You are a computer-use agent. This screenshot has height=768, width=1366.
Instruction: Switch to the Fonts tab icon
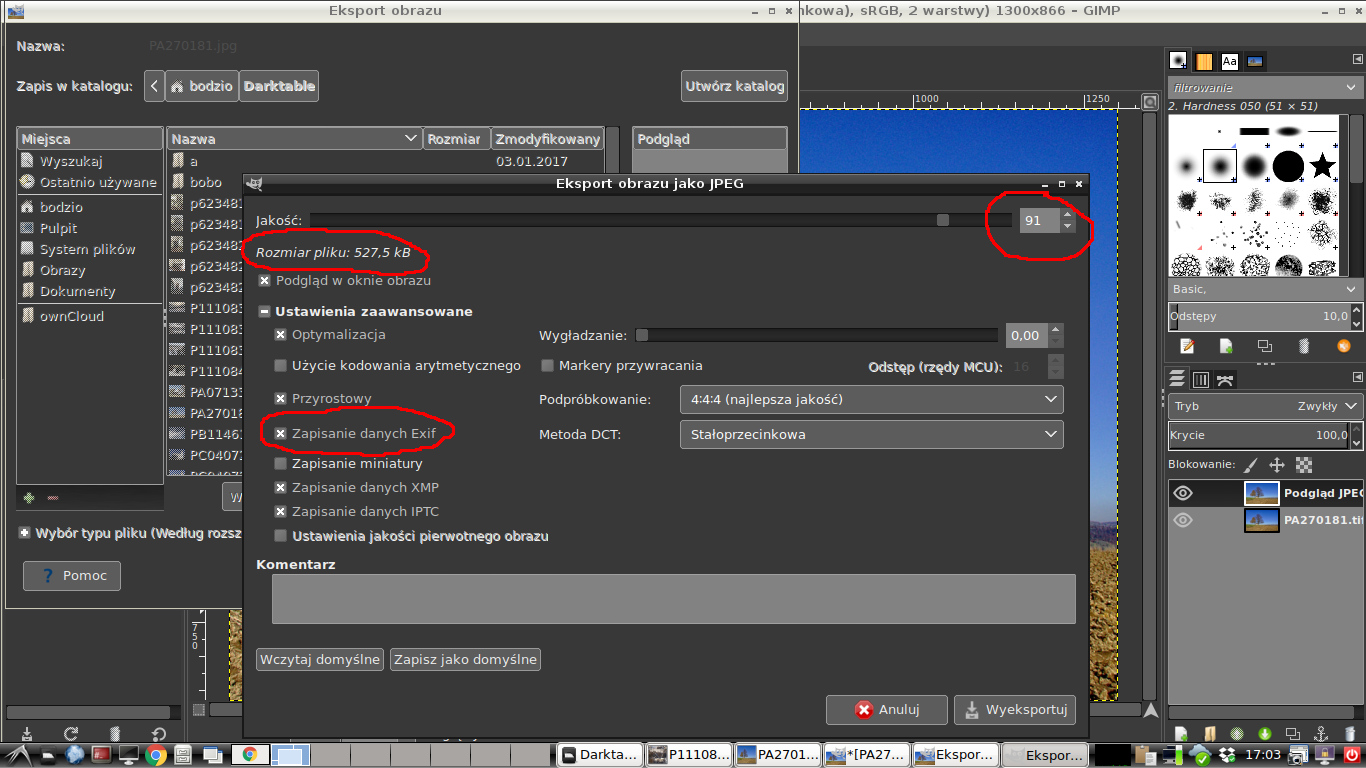1229,61
